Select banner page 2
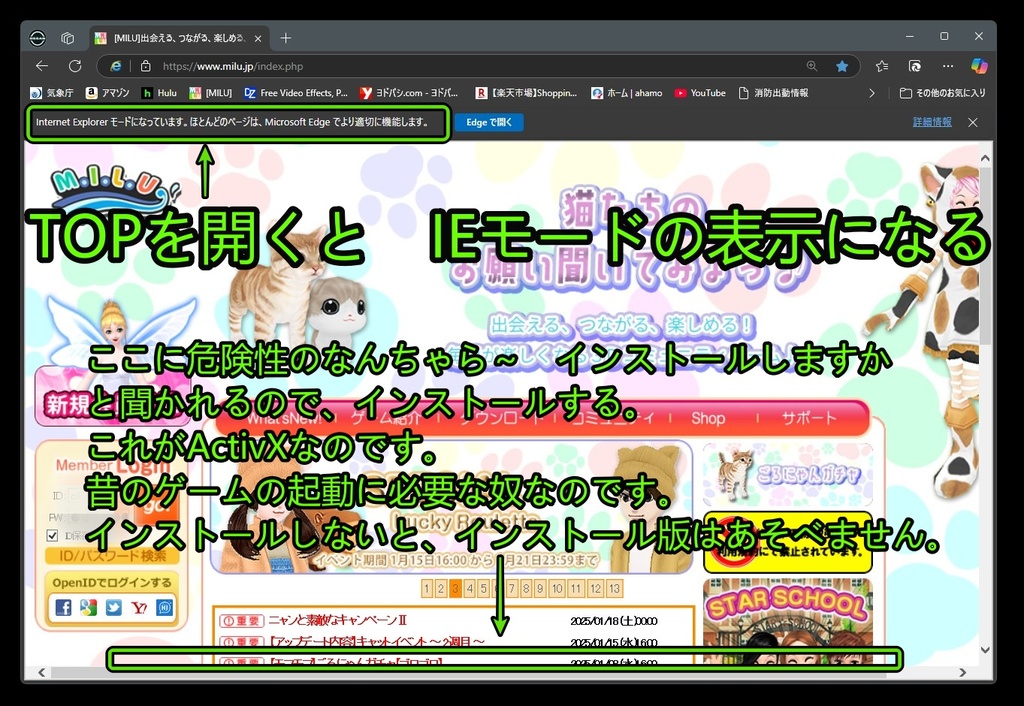The height and width of the screenshot is (706, 1024). click(441, 588)
